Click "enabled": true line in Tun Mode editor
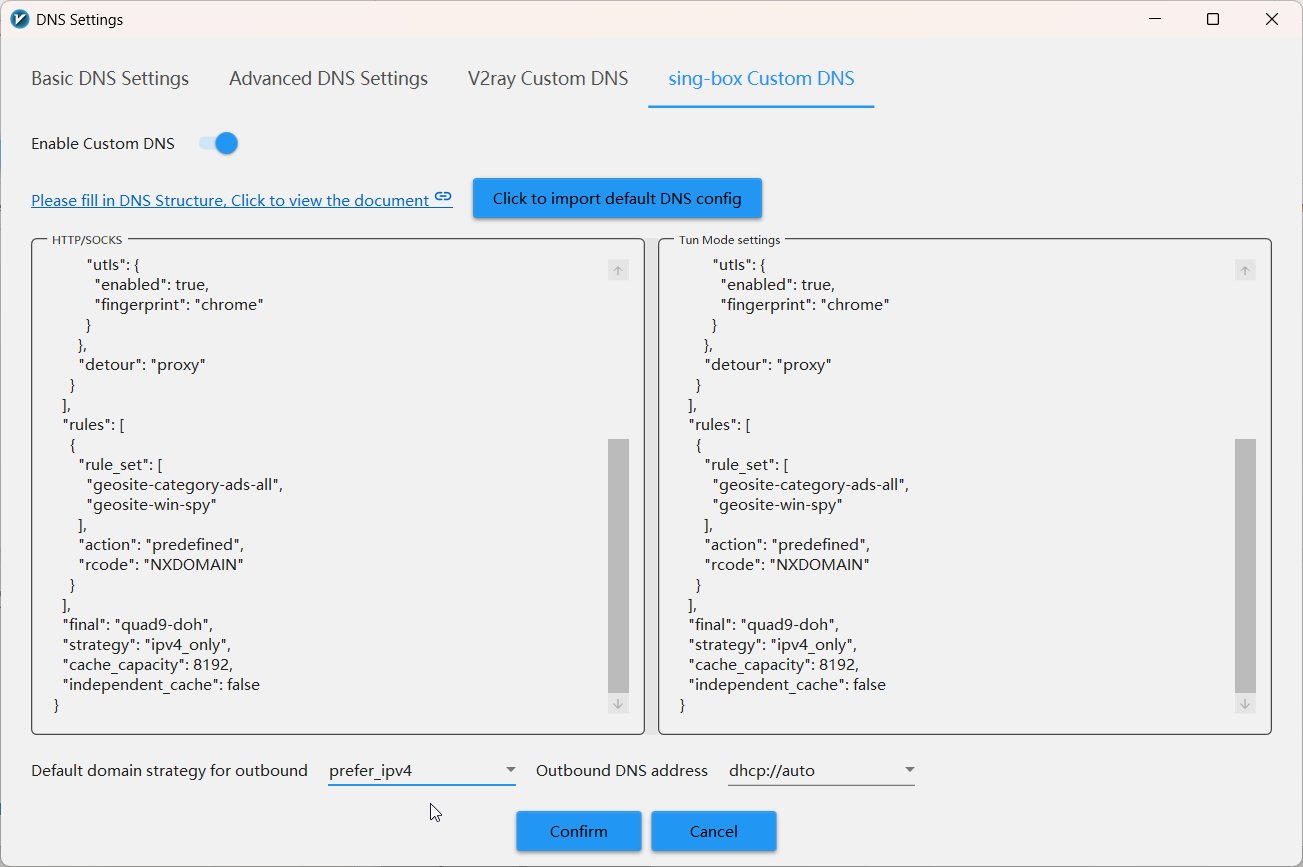This screenshot has height=867, width=1303. [777, 285]
